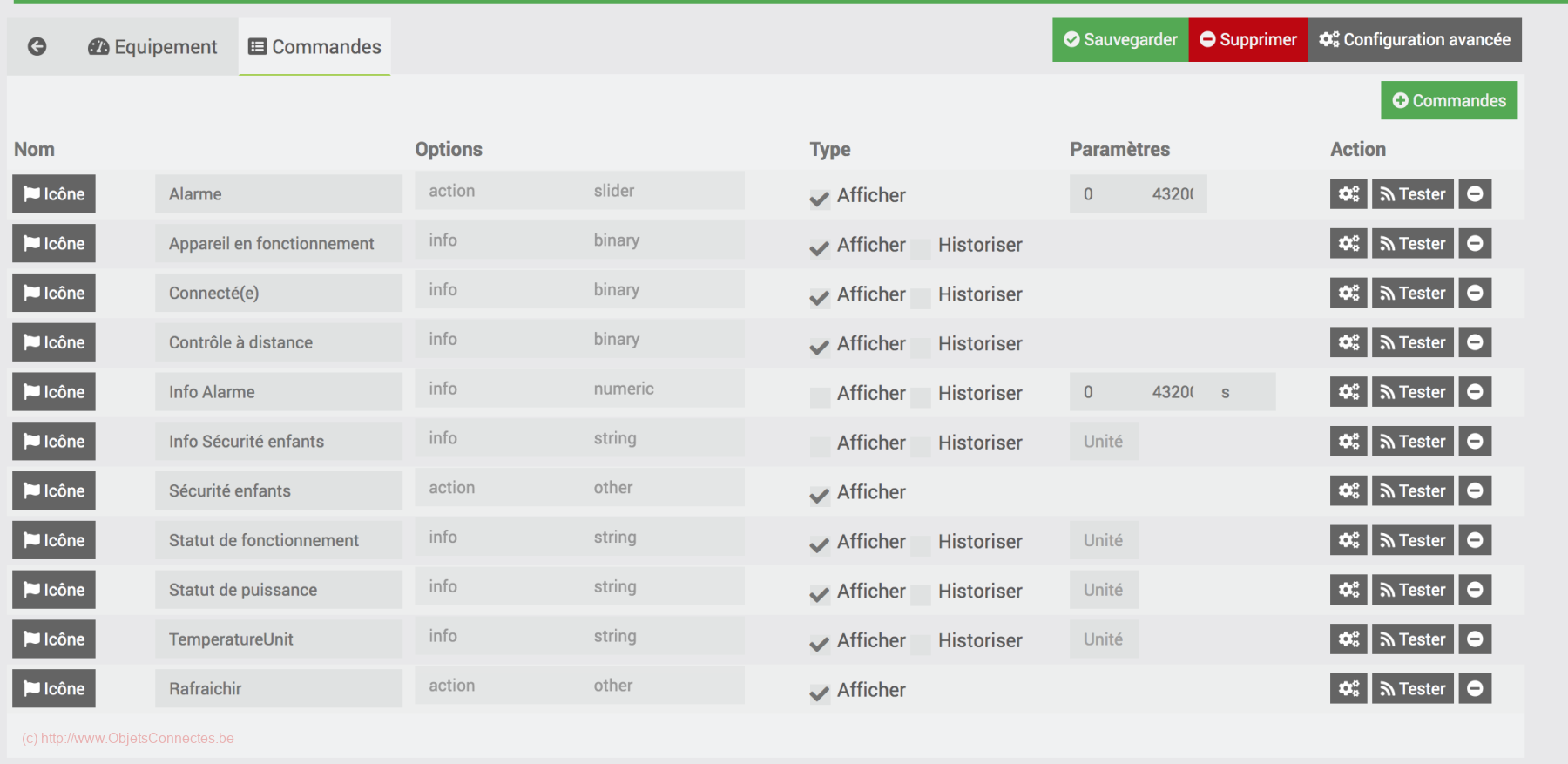Click the red Supprimer button
Screen dimensions: 1568x764
click(1248, 39)
